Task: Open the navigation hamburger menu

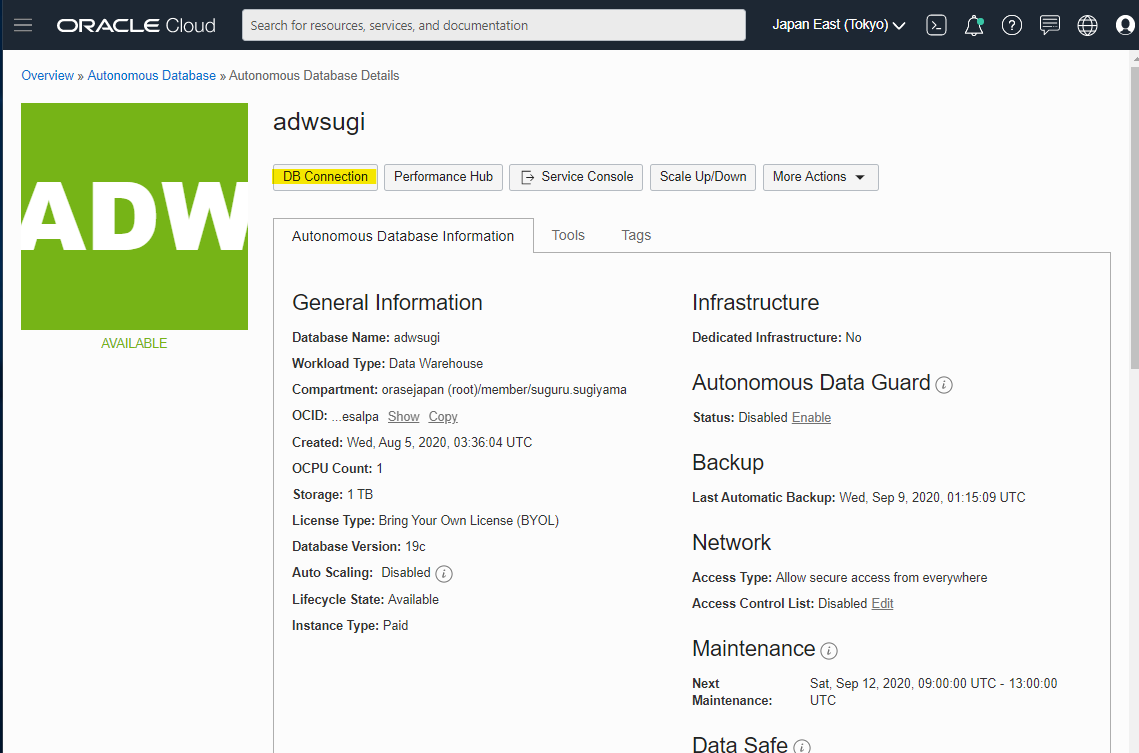Action: pyautogui.click(x=24, y=25)
